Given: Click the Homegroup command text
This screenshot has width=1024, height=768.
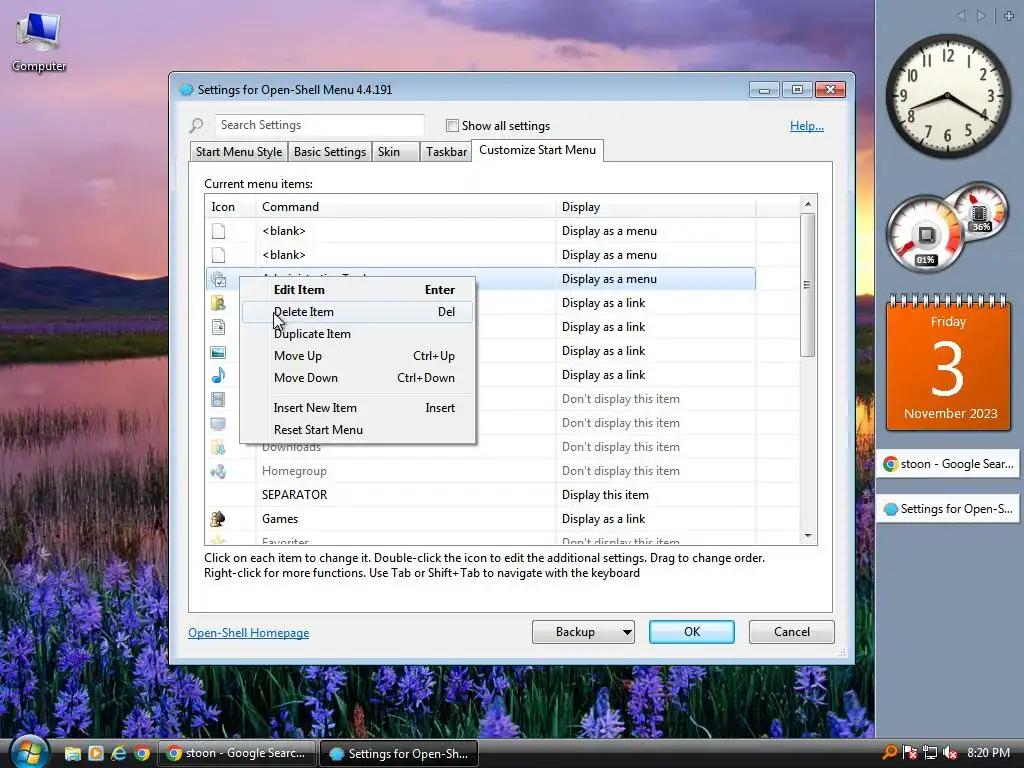Looking at the screenshot, I should [294, 471].
